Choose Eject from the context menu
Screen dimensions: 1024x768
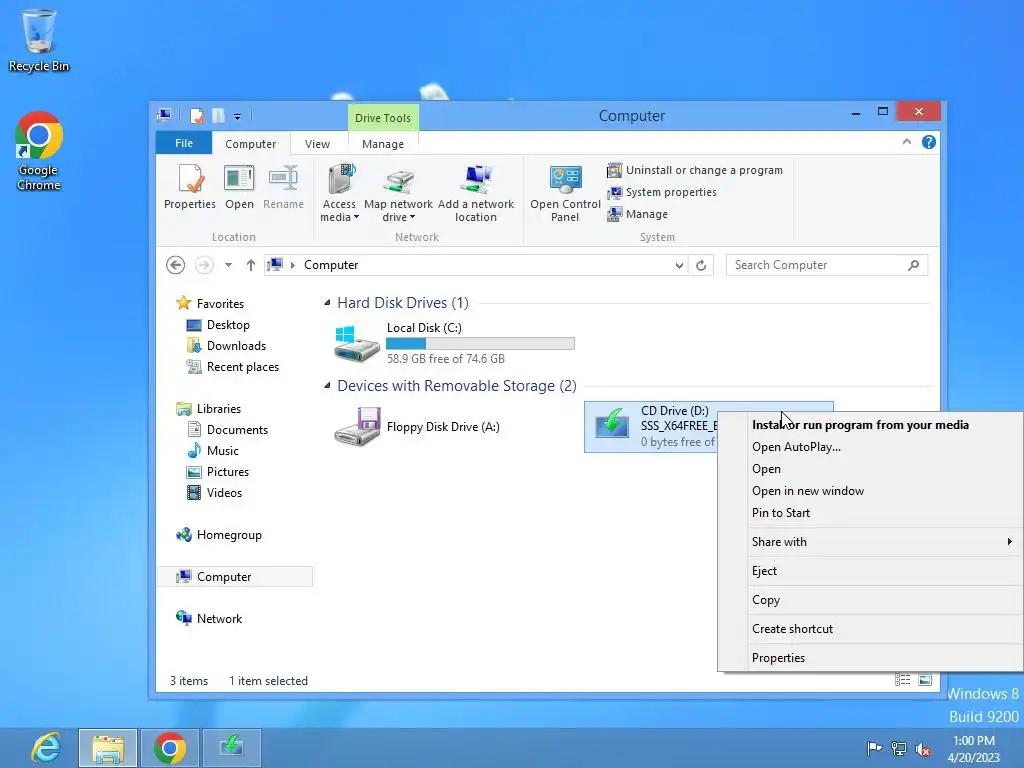coord(764,571)
